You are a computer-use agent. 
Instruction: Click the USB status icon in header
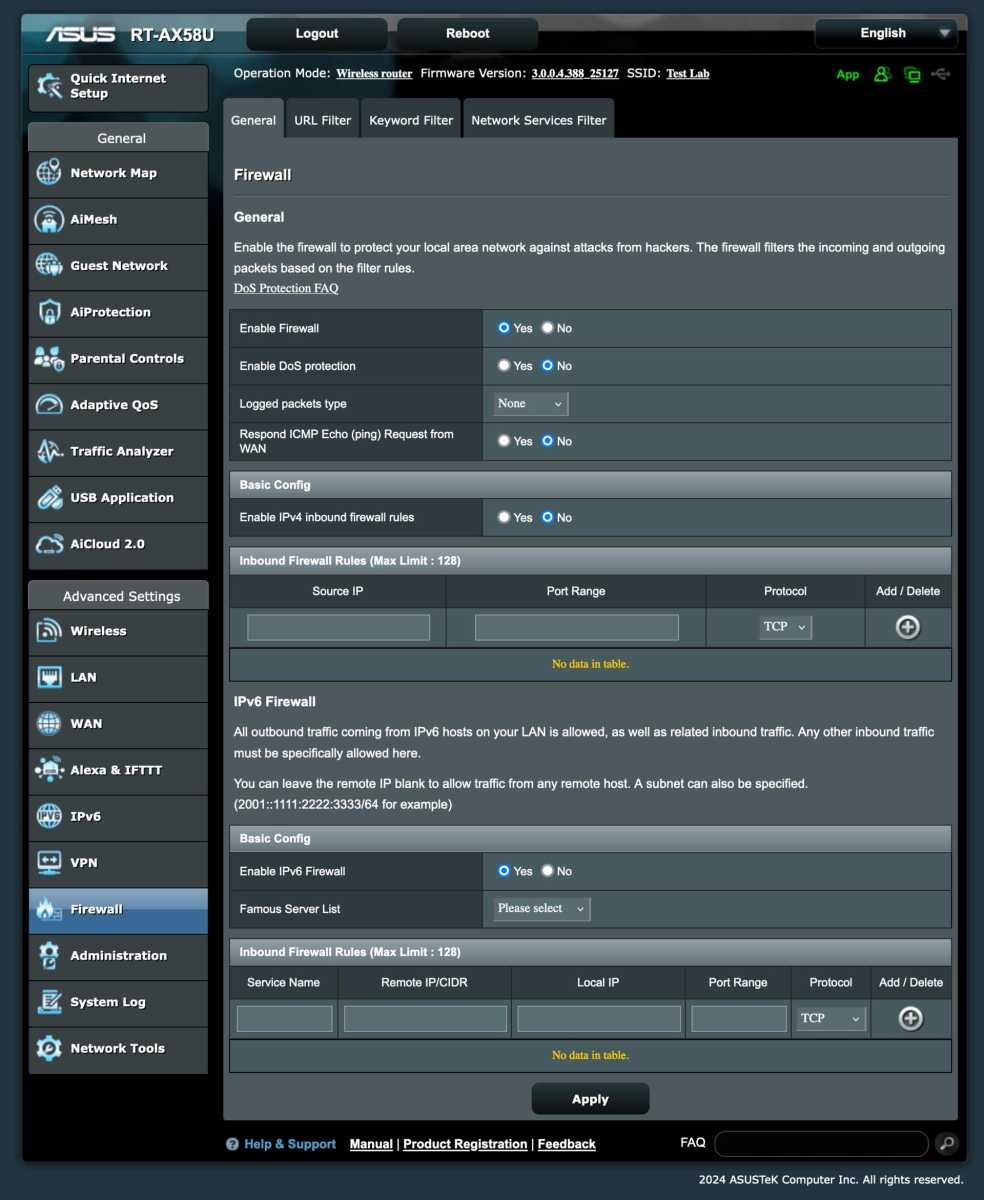click(940, 74)
